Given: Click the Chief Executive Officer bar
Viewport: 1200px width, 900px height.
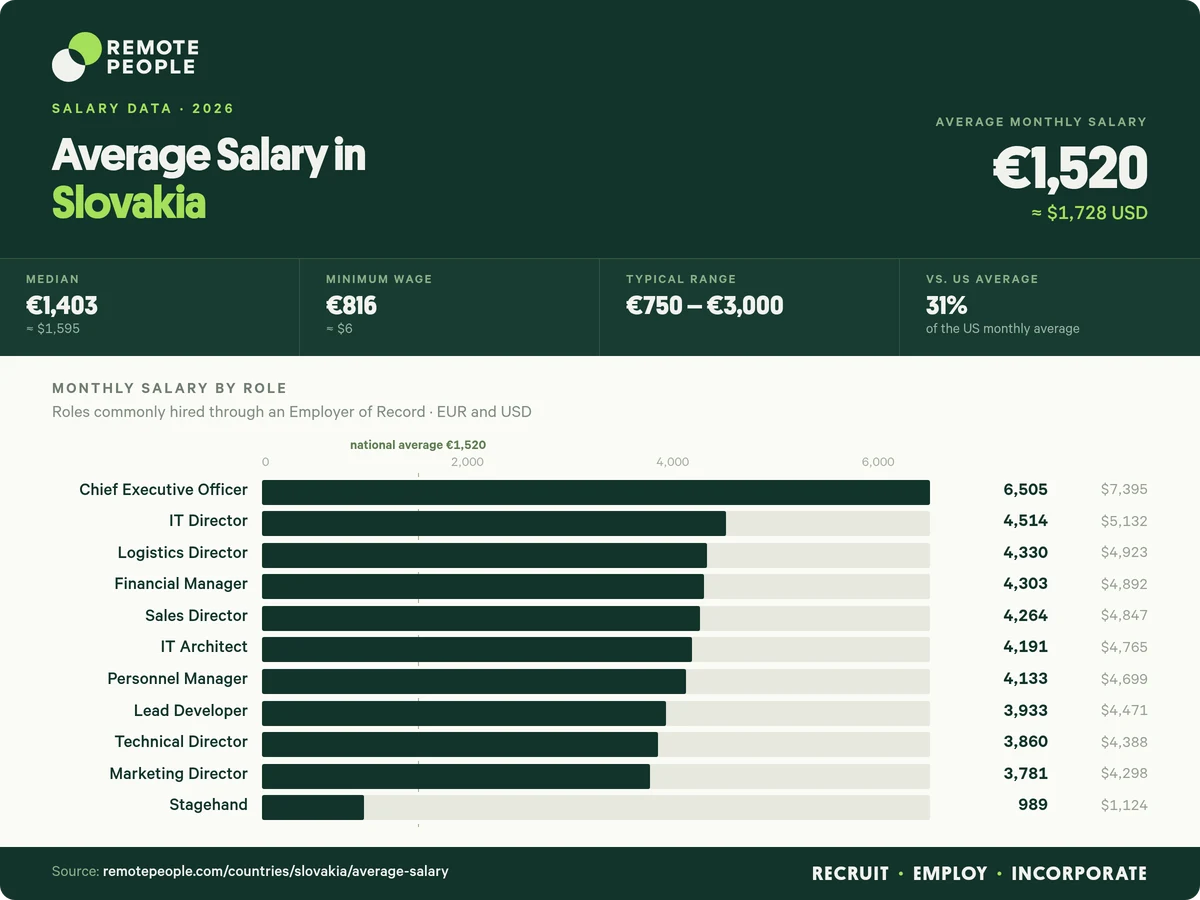Looking at the screenshot, I should pos(596,492).
